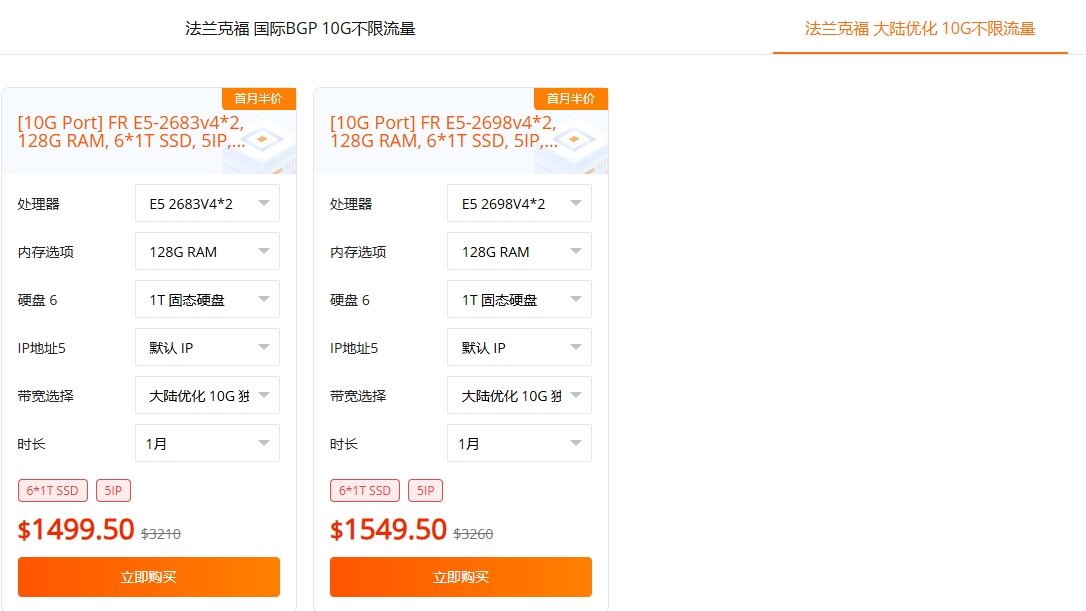This screenshot has width=1086, height=611.
Task: Open 时长 duration dropdown in the E5-2683v4 card
Action: click(x=207, y=444)
